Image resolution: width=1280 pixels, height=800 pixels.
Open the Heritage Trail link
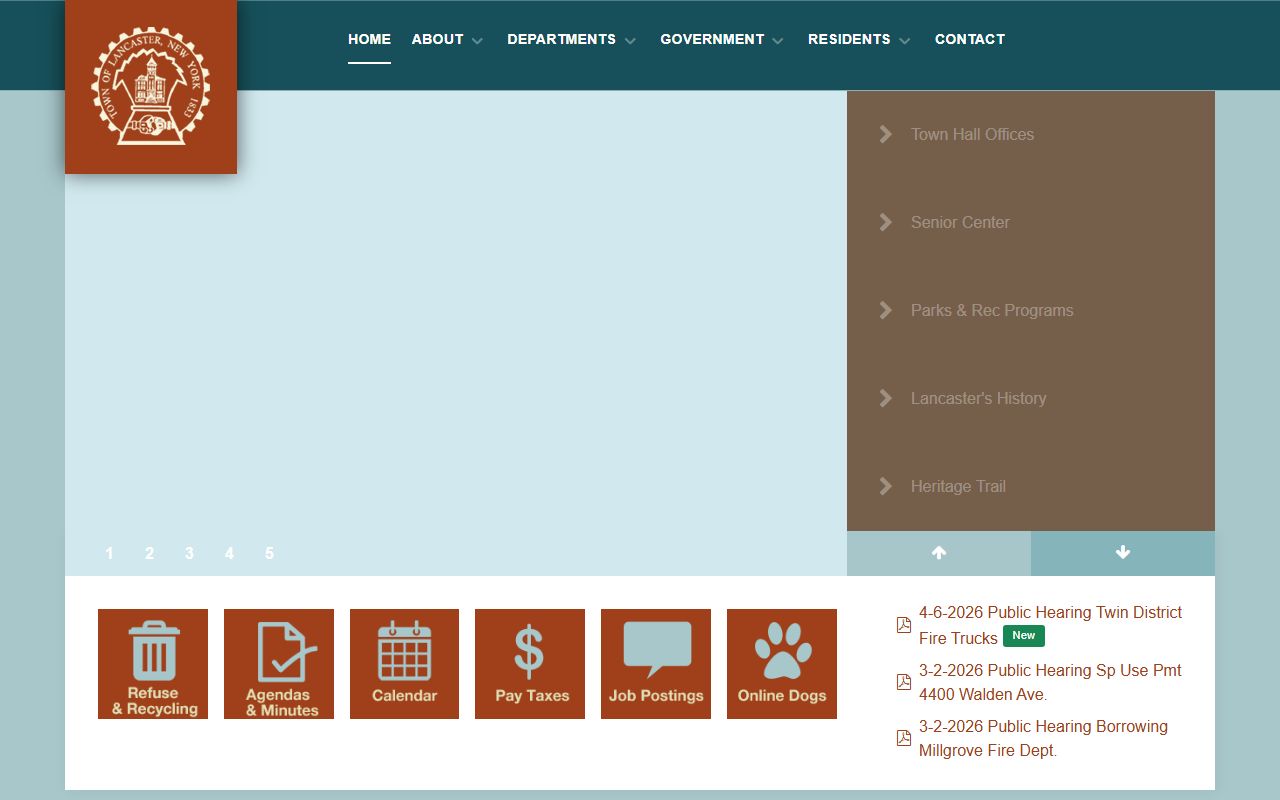pyautogui.click(x=958, y=486)
